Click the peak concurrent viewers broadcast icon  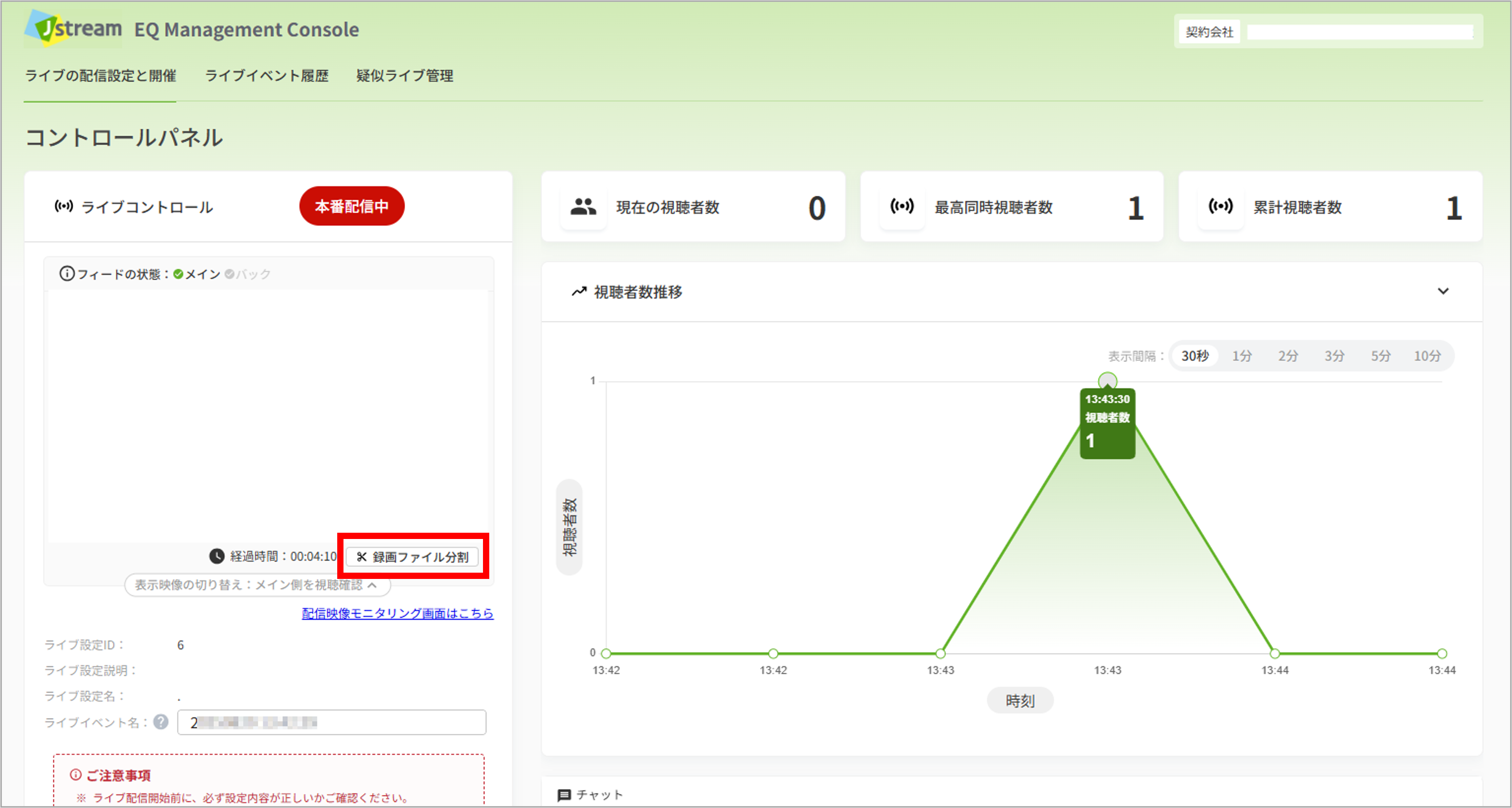[902, 207]
